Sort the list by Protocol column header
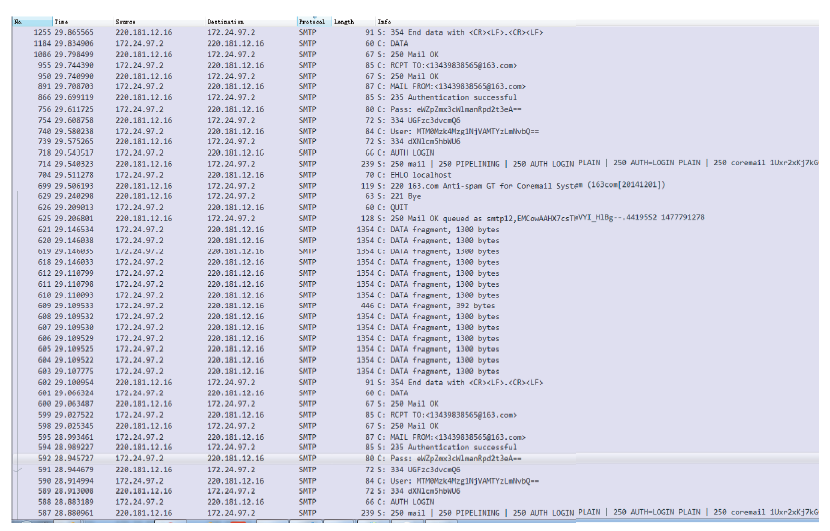The image size is (830, 531). coord(311,21)
